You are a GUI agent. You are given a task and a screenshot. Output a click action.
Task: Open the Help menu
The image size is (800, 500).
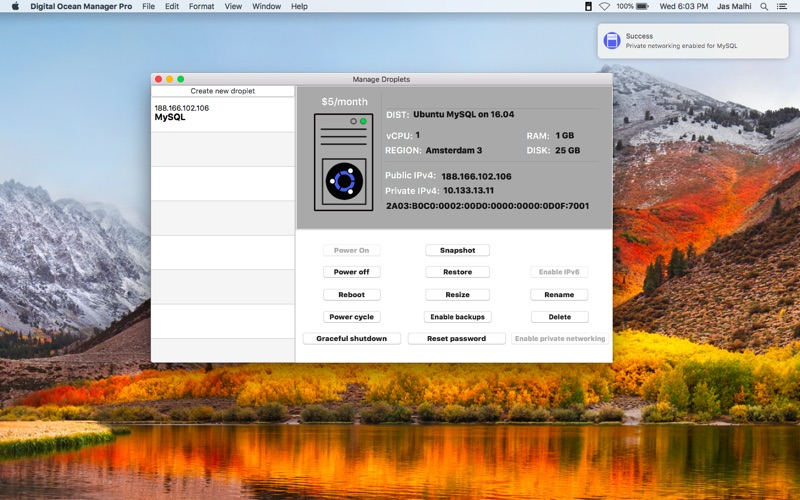pyautogui.click(x=299, y=6)
